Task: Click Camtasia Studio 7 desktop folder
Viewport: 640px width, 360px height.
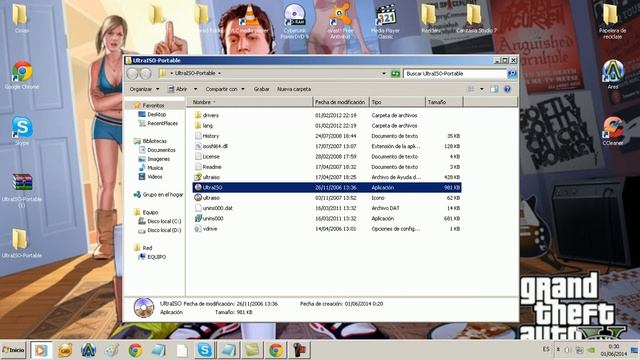Action: 476,19
